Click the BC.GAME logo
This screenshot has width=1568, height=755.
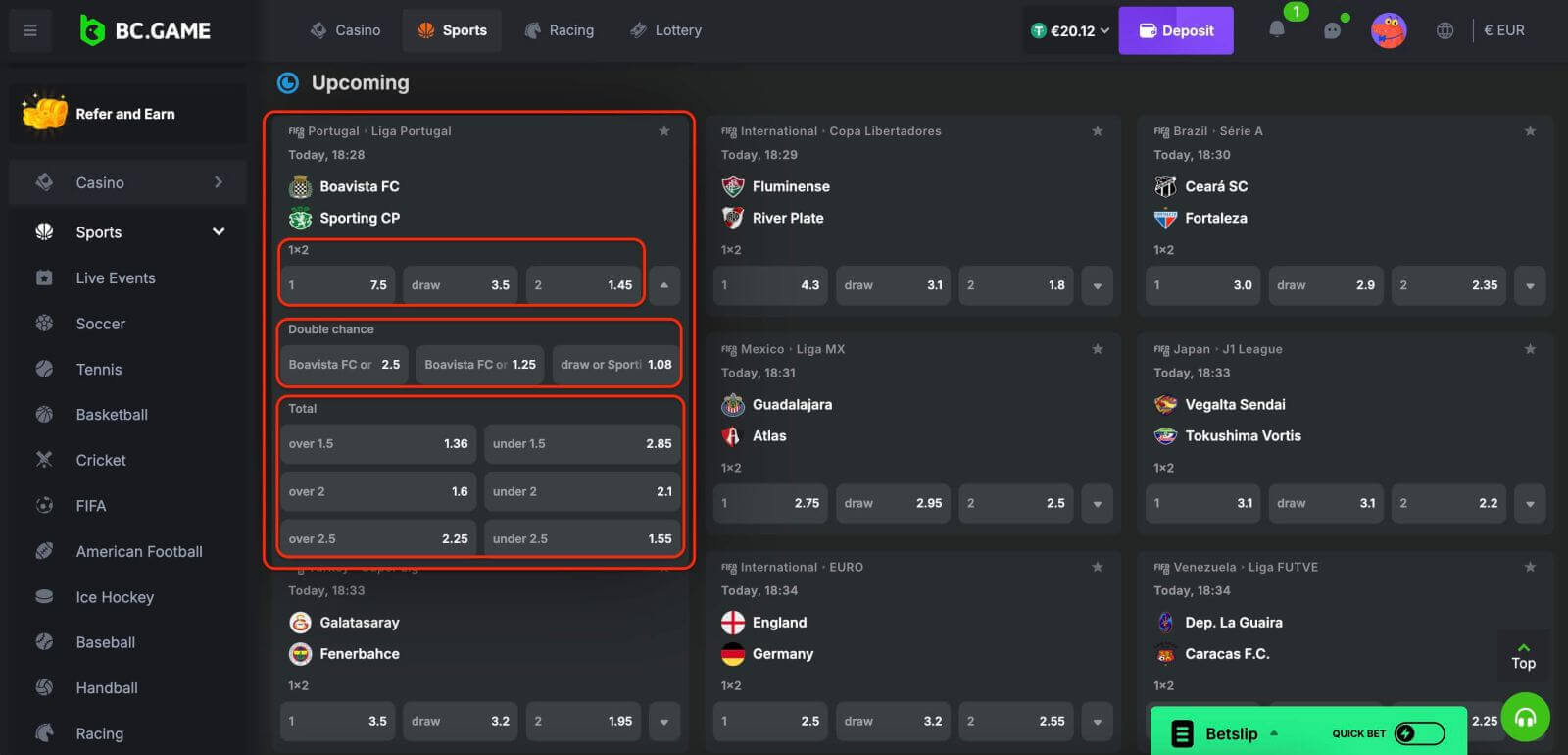coord(145,30)
